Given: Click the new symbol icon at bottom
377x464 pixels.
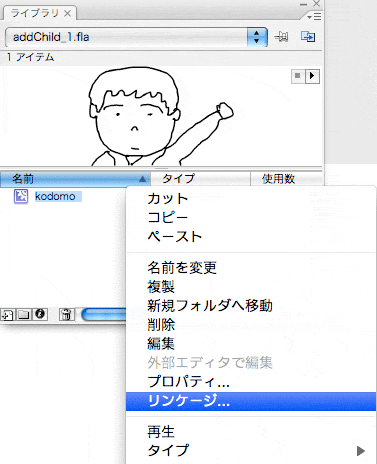Looking at the screenshot, I should 7,314.
